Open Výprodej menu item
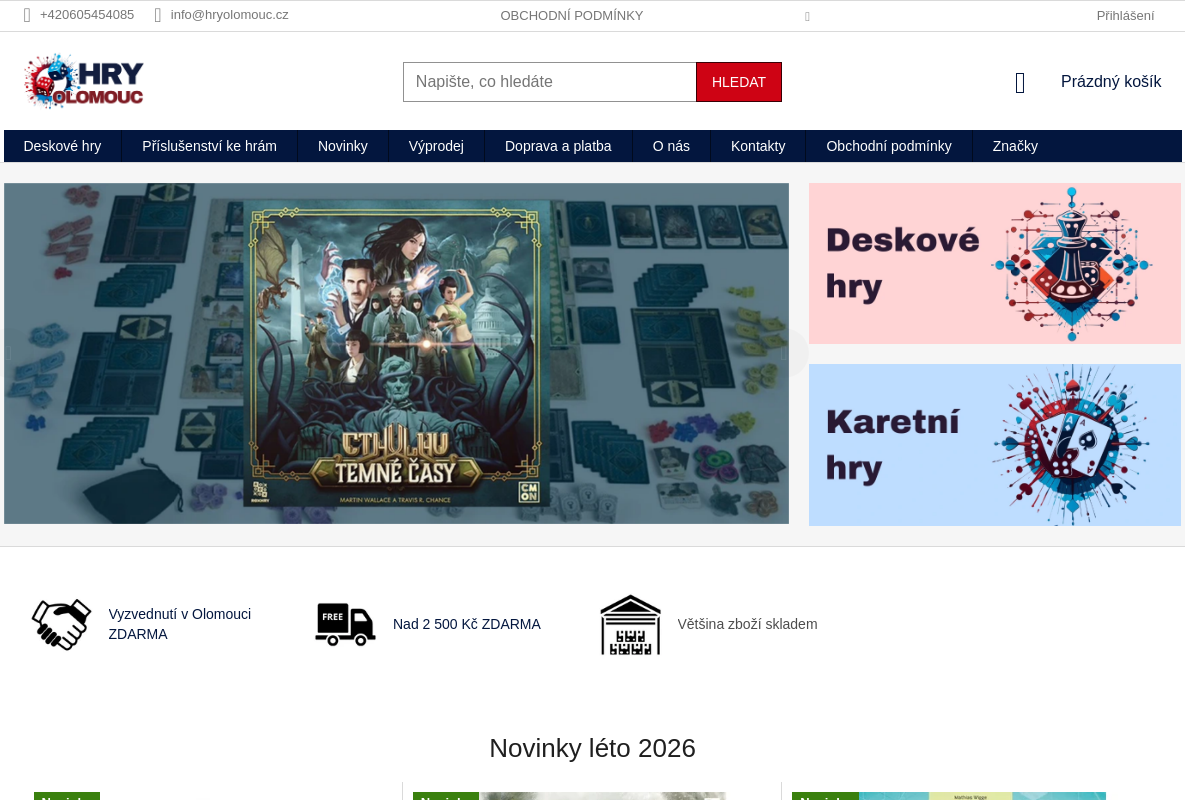This screenshot has width=1200, height=800. click(x=436, y=146)
